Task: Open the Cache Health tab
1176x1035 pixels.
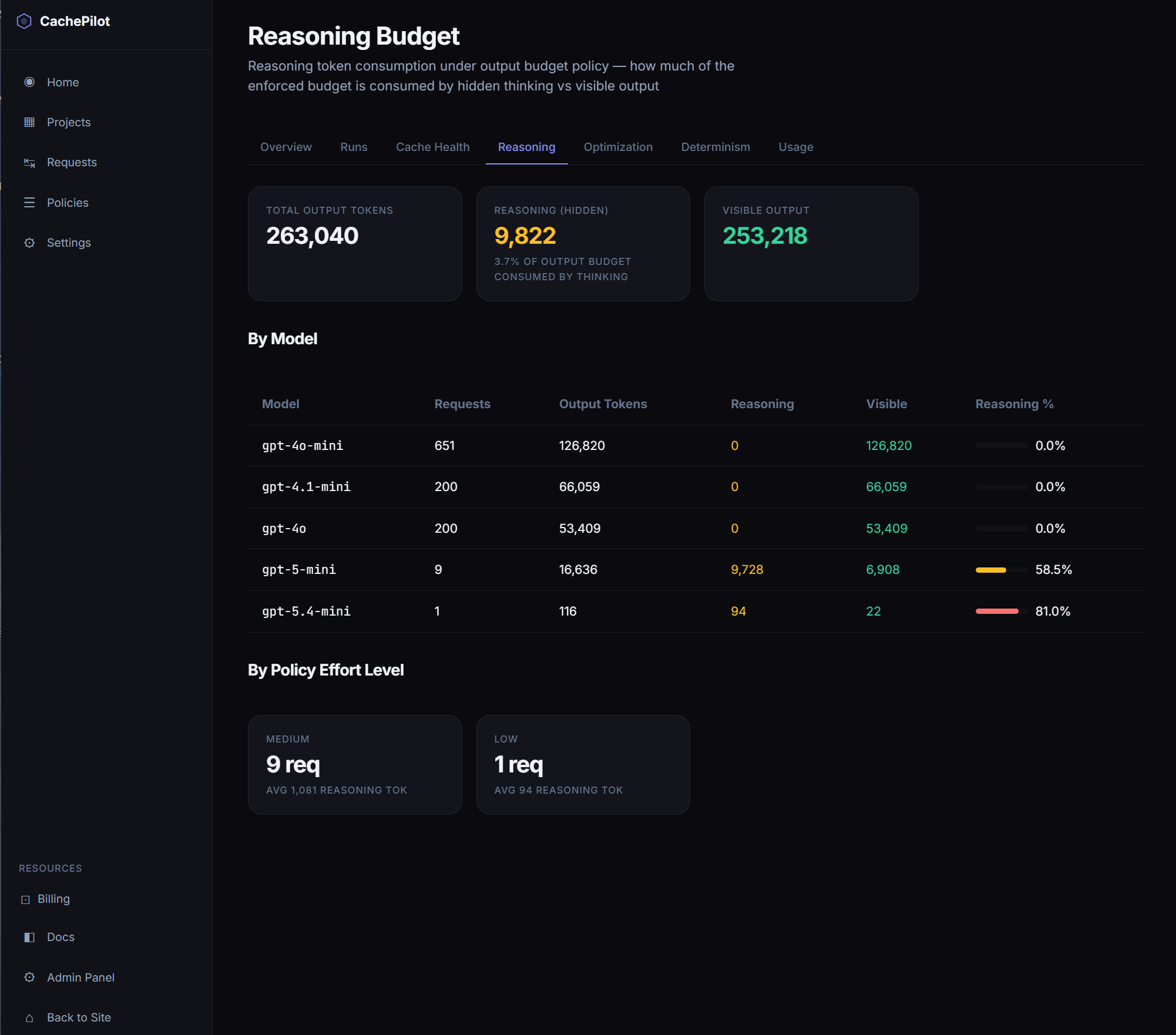Action: click(433, 147)
